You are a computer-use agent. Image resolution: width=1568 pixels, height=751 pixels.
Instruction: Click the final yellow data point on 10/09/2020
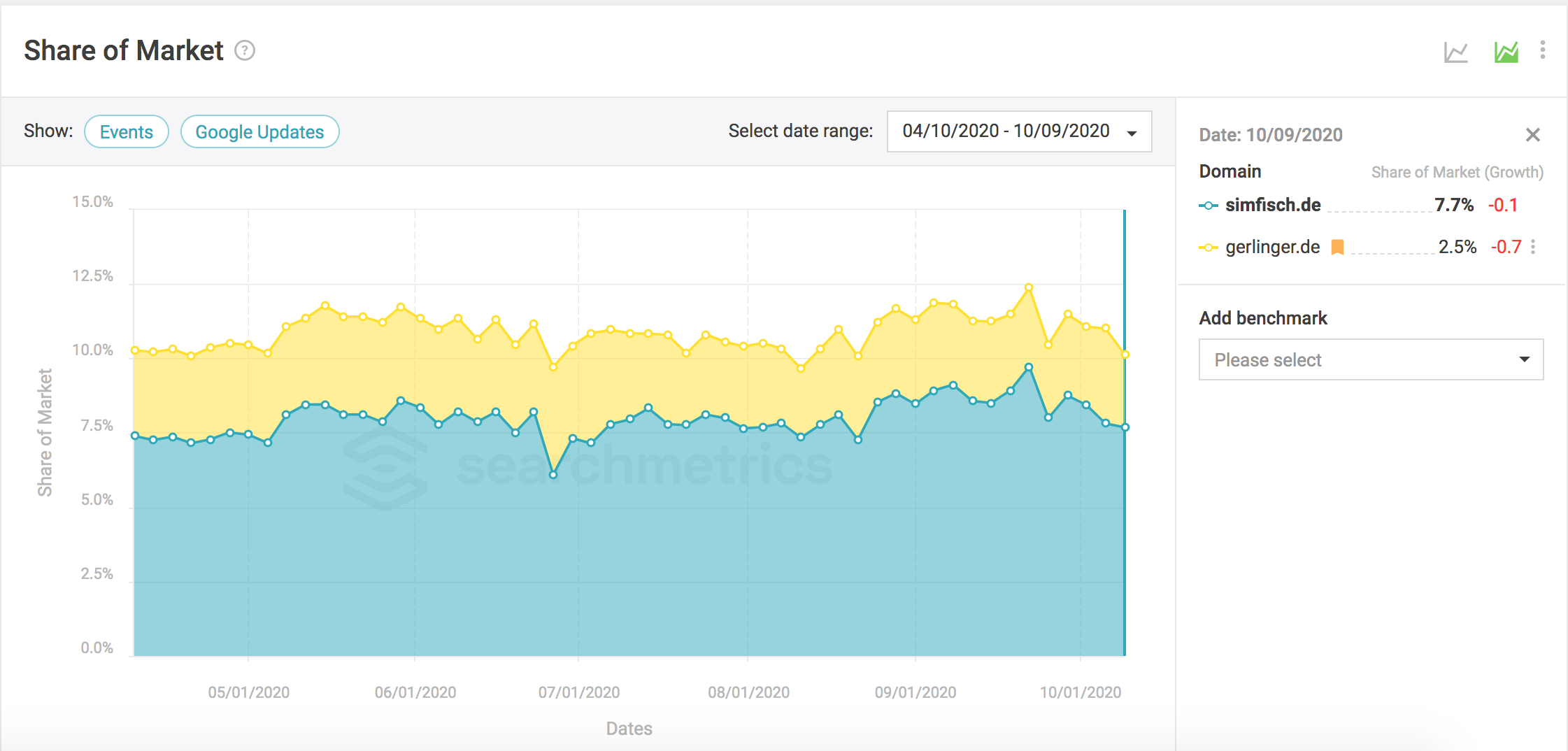(x=1125, y=355)
